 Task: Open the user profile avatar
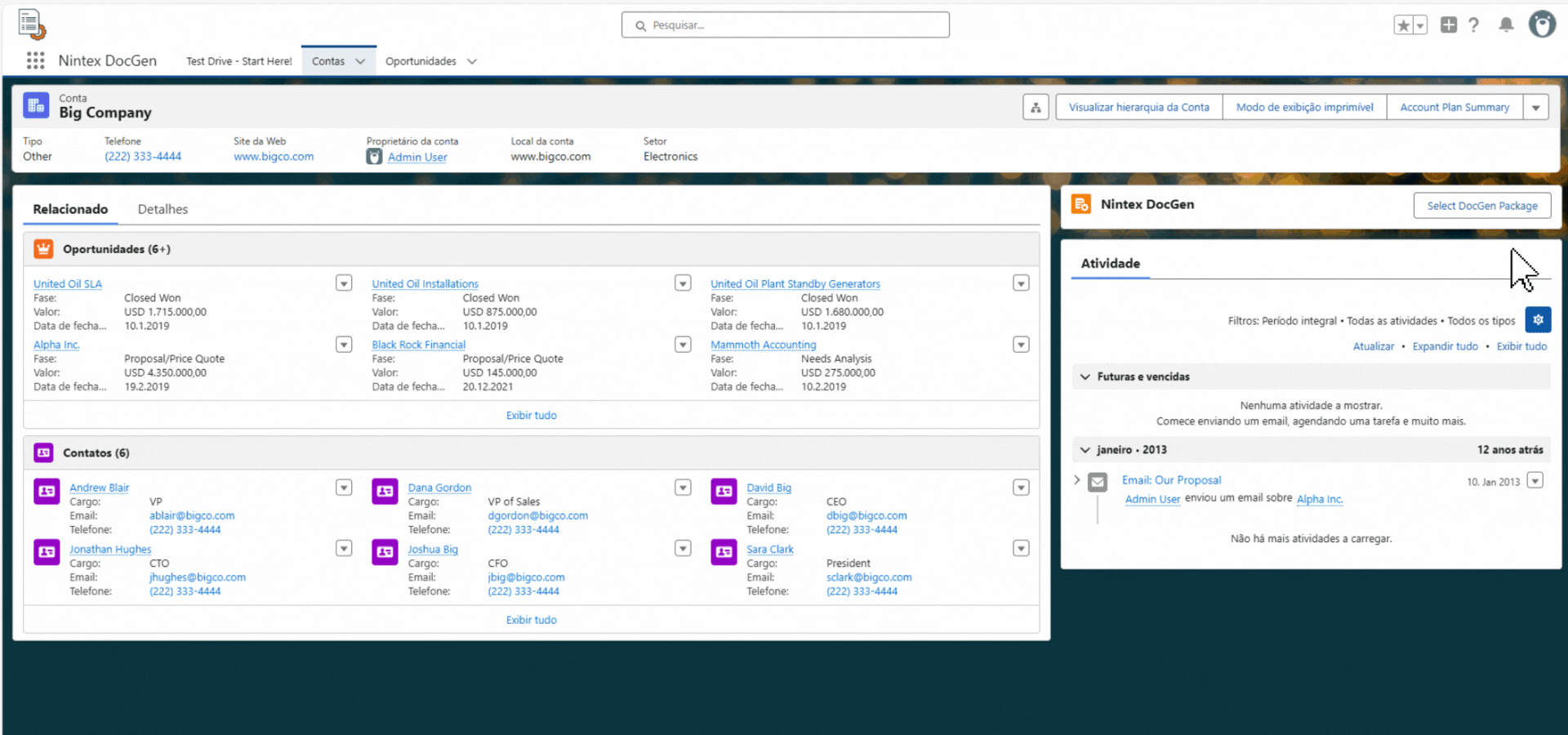point(1542,24)
